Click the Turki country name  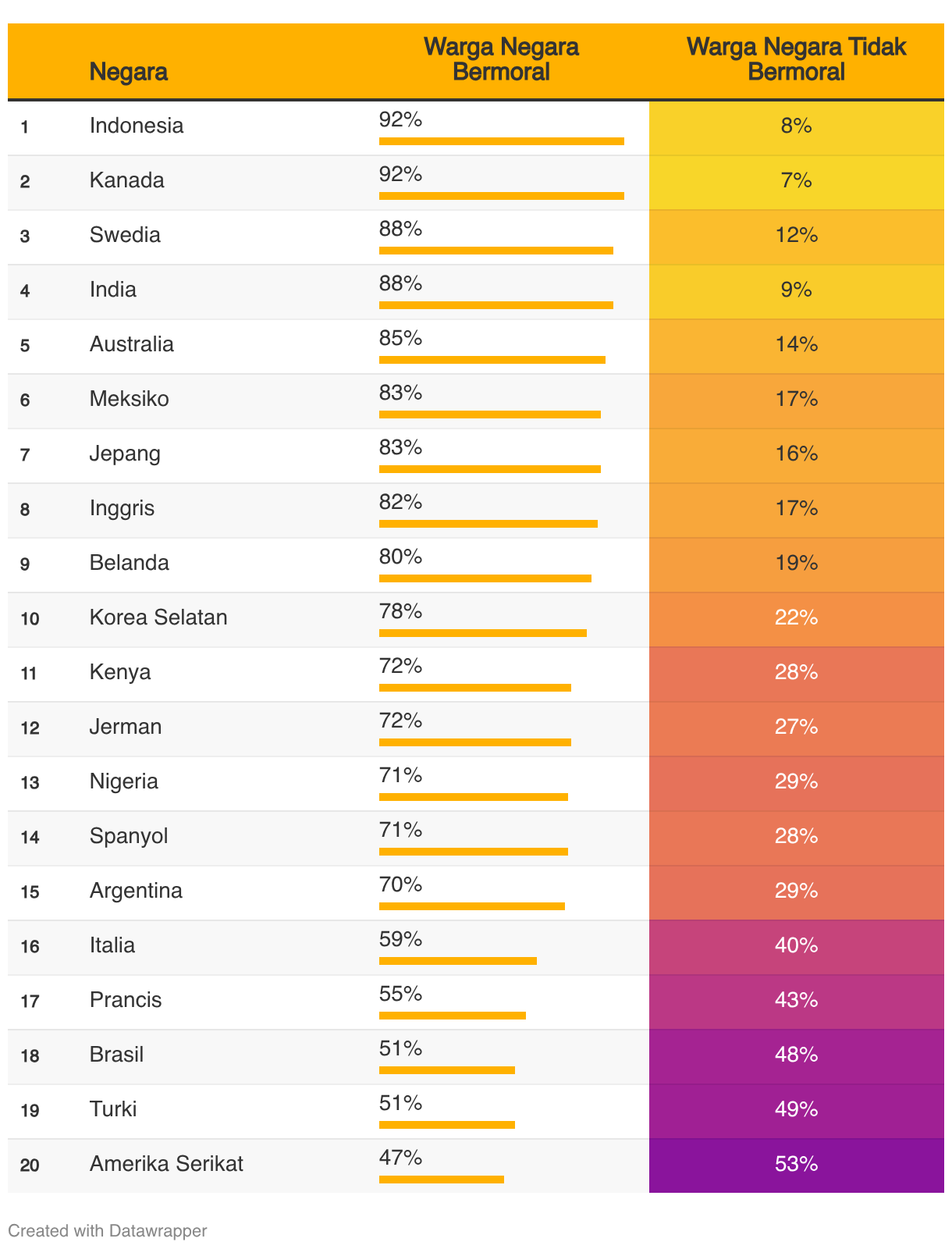[113, 1109]
